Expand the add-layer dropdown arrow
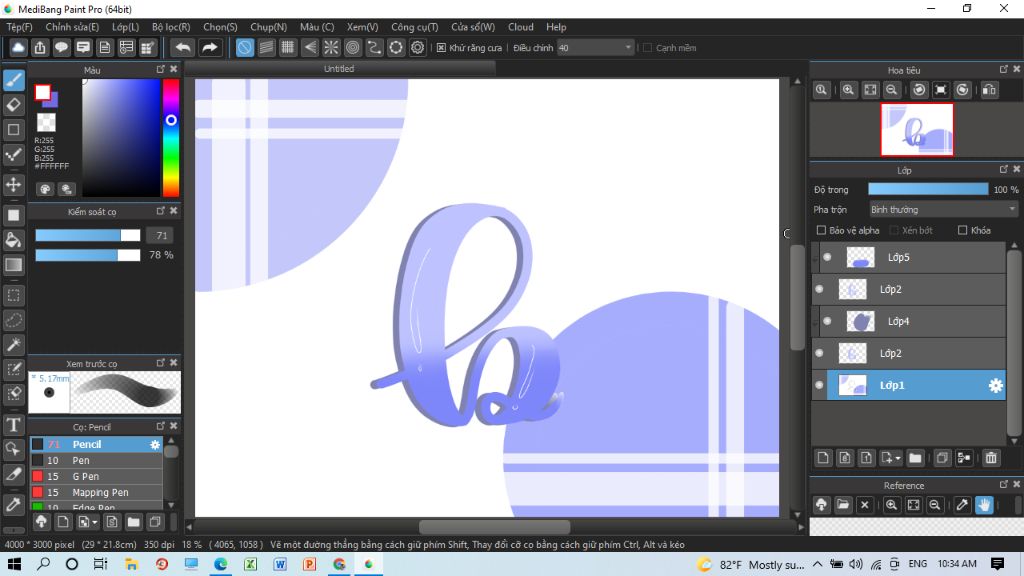Viewport: 1024px width, 576px height. pos(899,458)
